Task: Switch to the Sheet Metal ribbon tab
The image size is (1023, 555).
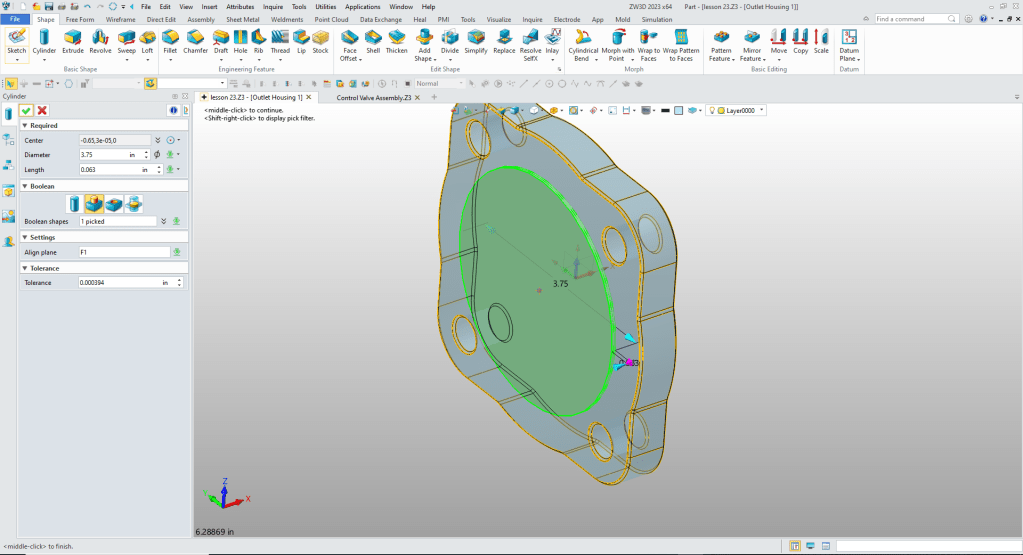Action: click(x=241, y=19)
